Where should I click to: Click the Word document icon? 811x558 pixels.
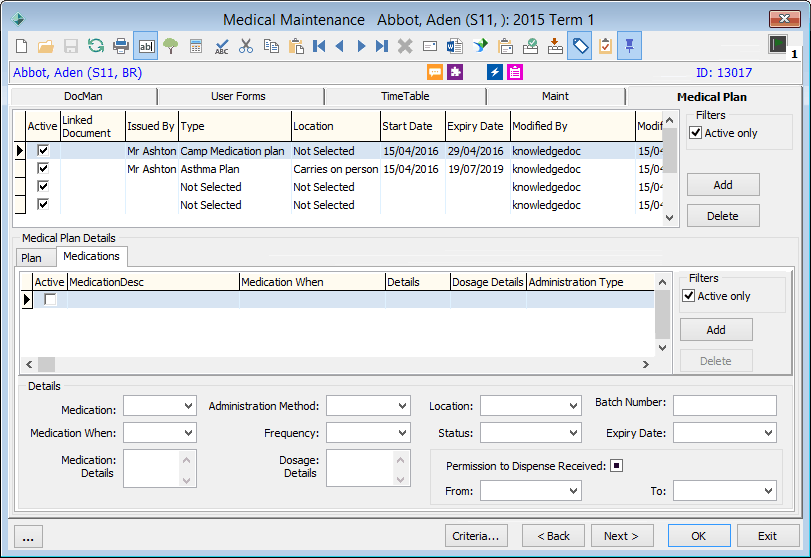pyautogui.click(x=455, y=46)
